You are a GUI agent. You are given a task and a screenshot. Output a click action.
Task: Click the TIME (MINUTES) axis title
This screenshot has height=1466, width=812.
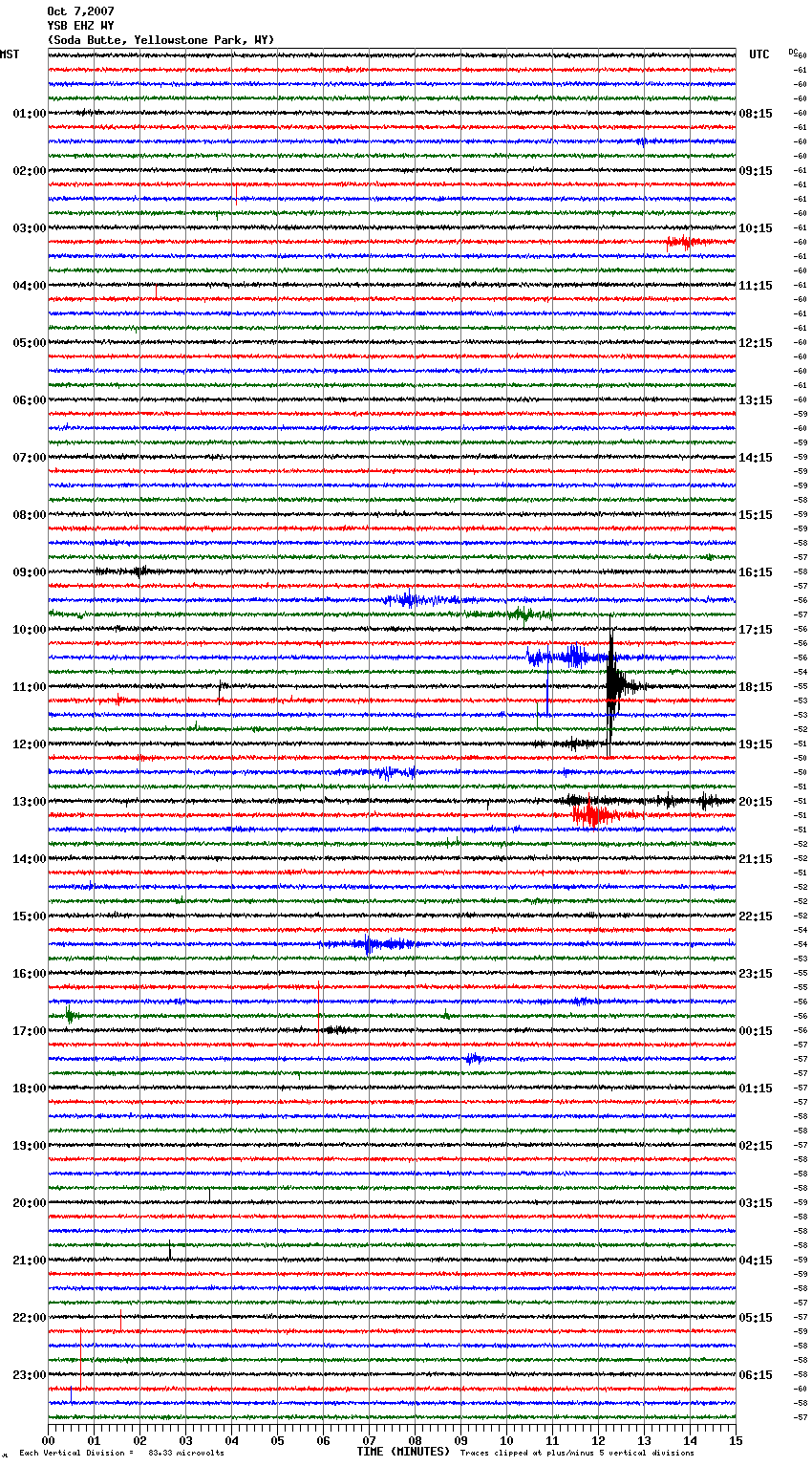pyautogui.click(x=403, y=1452)
